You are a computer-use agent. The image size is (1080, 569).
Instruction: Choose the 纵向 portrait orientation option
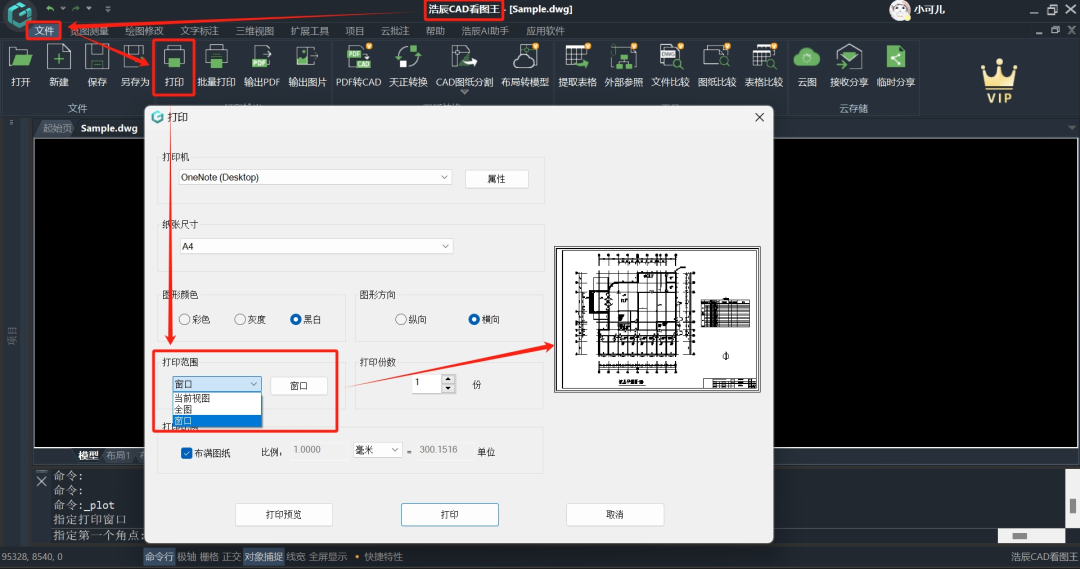(x=401, y=320)
